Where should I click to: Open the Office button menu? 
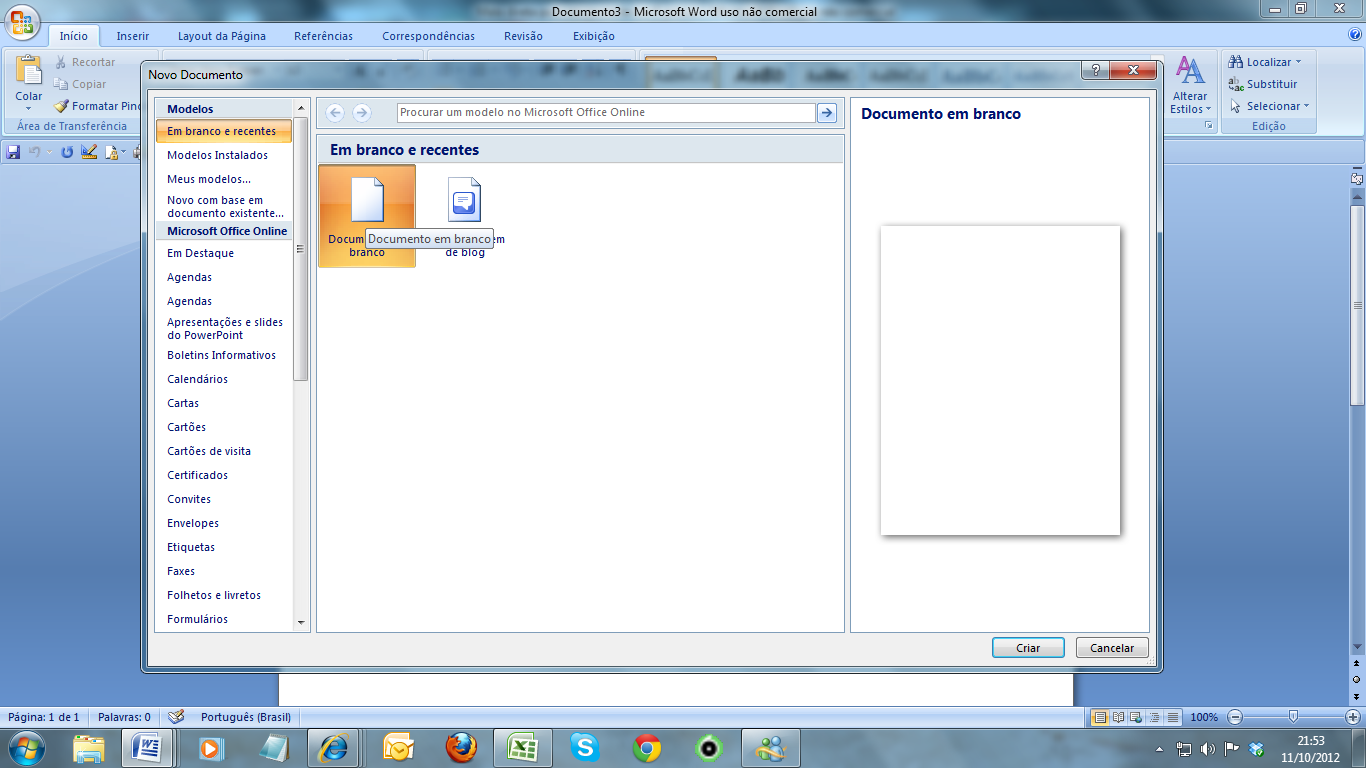(x=23, y=22)
